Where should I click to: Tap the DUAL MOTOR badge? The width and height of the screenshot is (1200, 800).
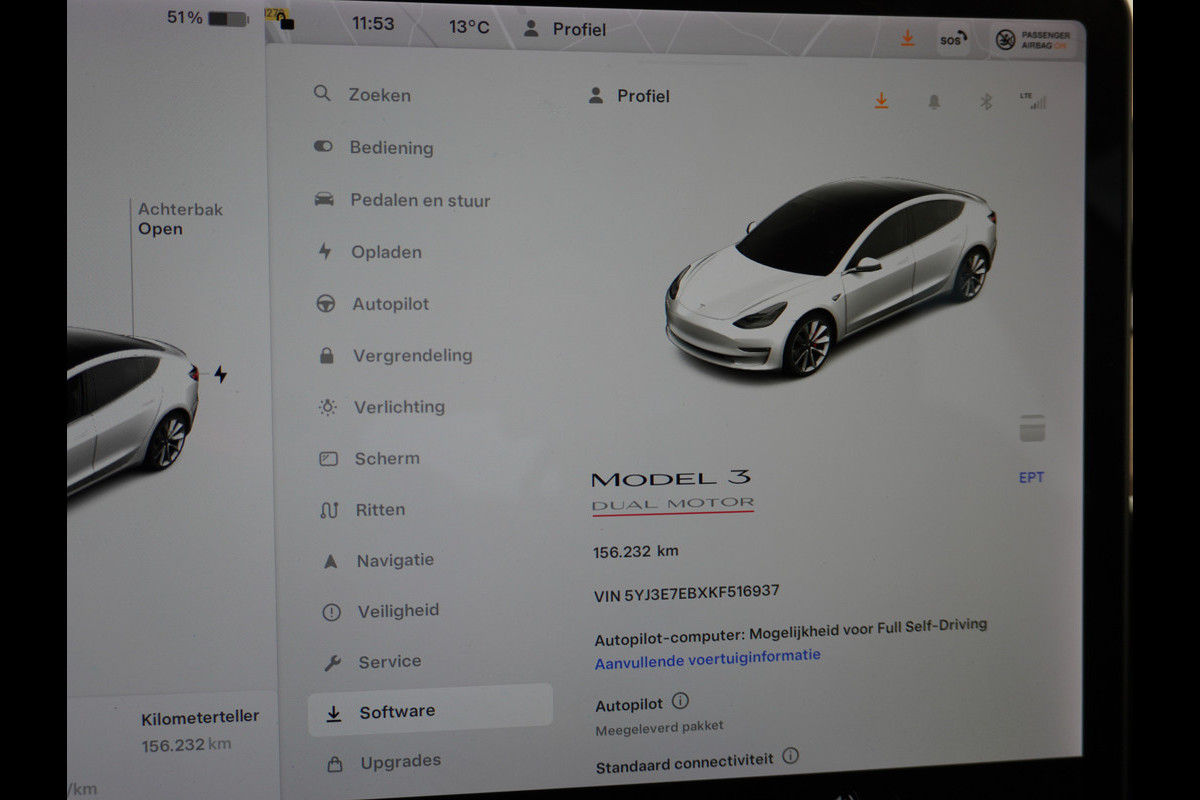[x=673, y=505]
